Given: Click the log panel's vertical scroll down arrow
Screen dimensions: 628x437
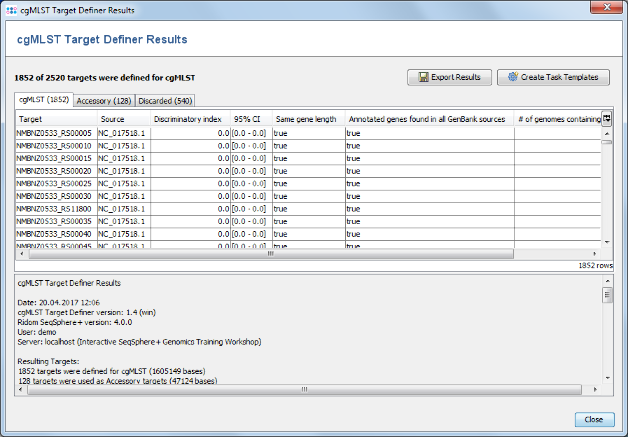Looking at the screenshot, I should coord(607,378).
